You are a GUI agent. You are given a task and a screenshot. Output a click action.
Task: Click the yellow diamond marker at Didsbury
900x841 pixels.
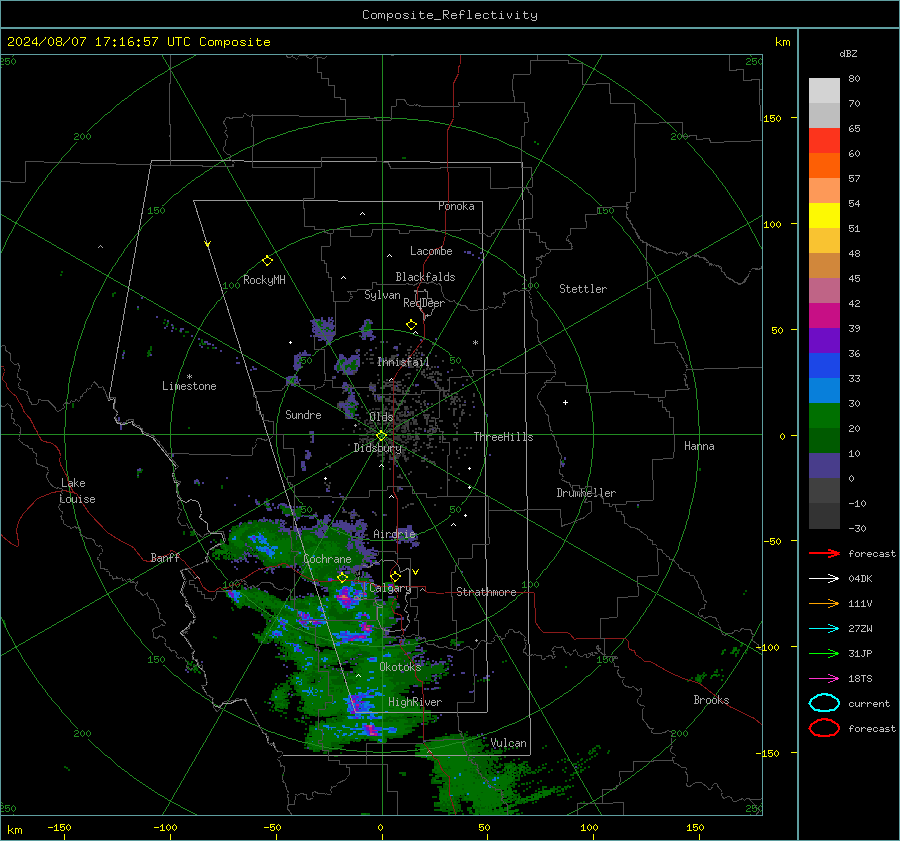[x=381, y=436]
